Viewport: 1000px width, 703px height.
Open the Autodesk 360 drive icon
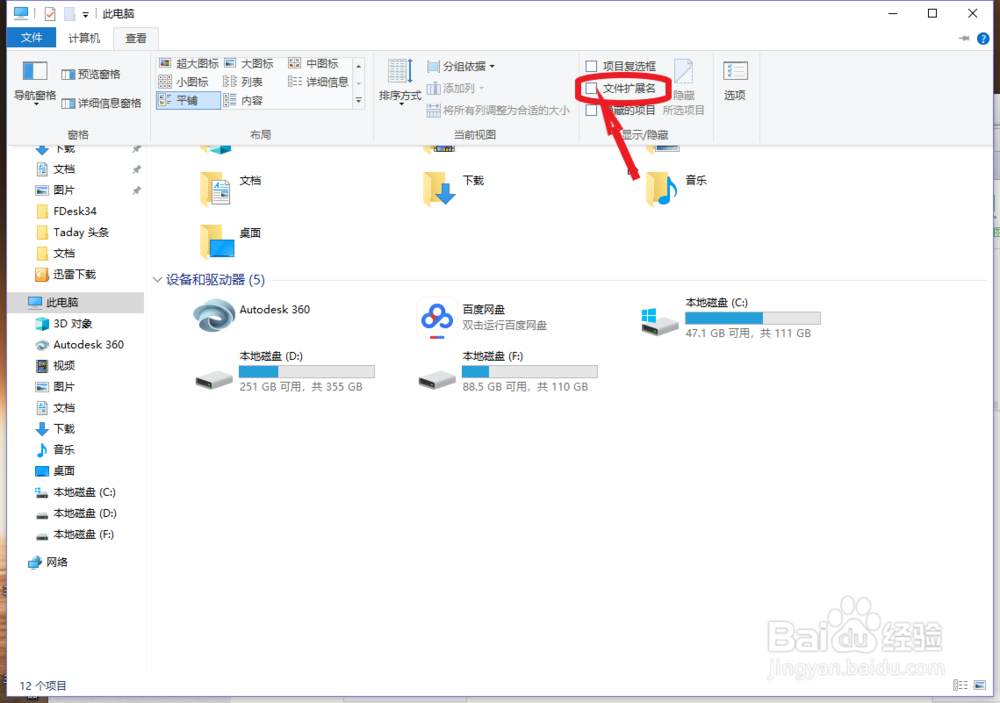(x=212, y=314)
